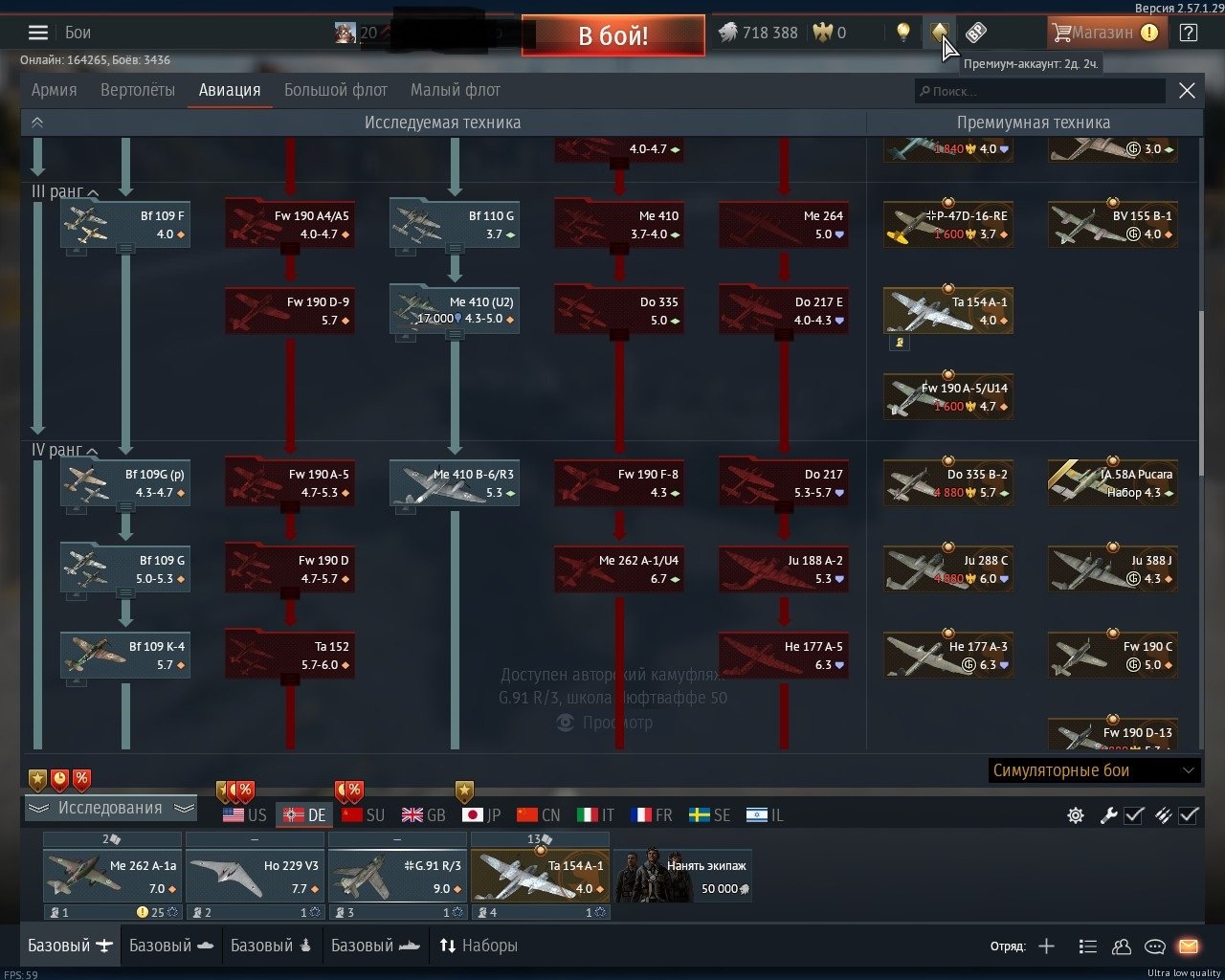
Task: Select G.91 R/3 crew slot
Action: (x=398, y=876)
